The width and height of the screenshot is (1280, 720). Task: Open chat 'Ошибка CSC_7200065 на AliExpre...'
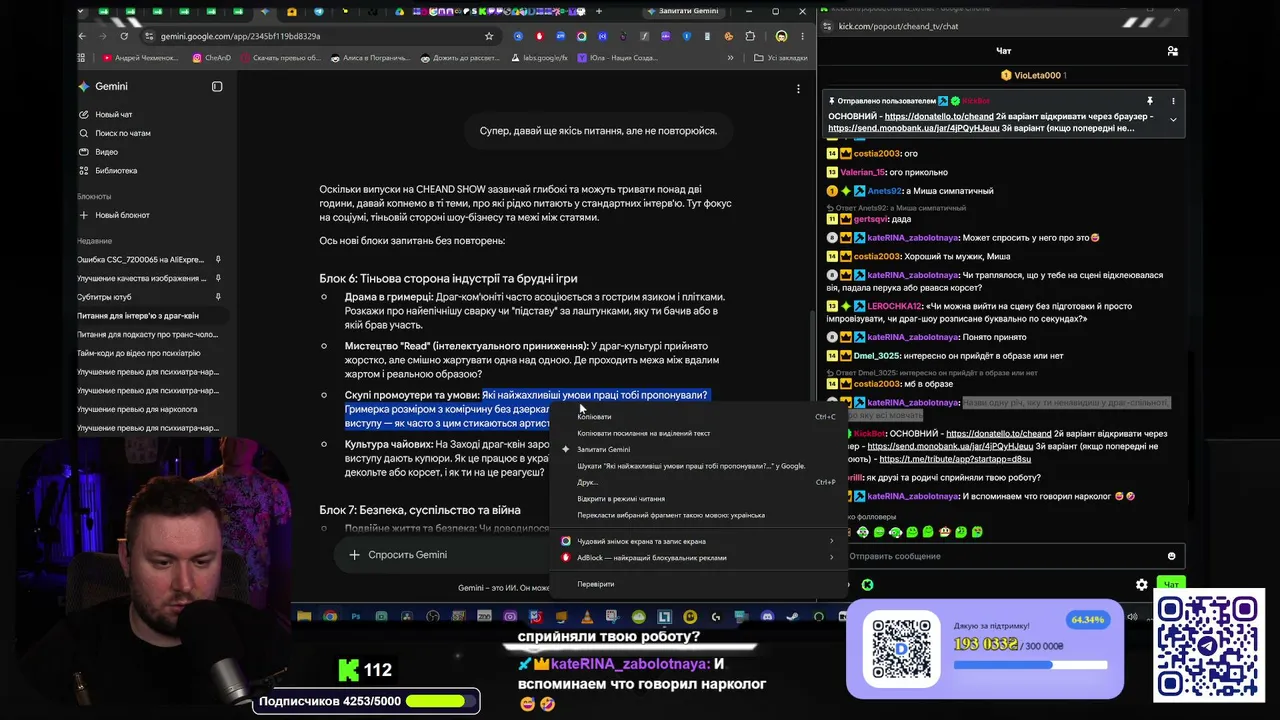(x=140, y=260)
